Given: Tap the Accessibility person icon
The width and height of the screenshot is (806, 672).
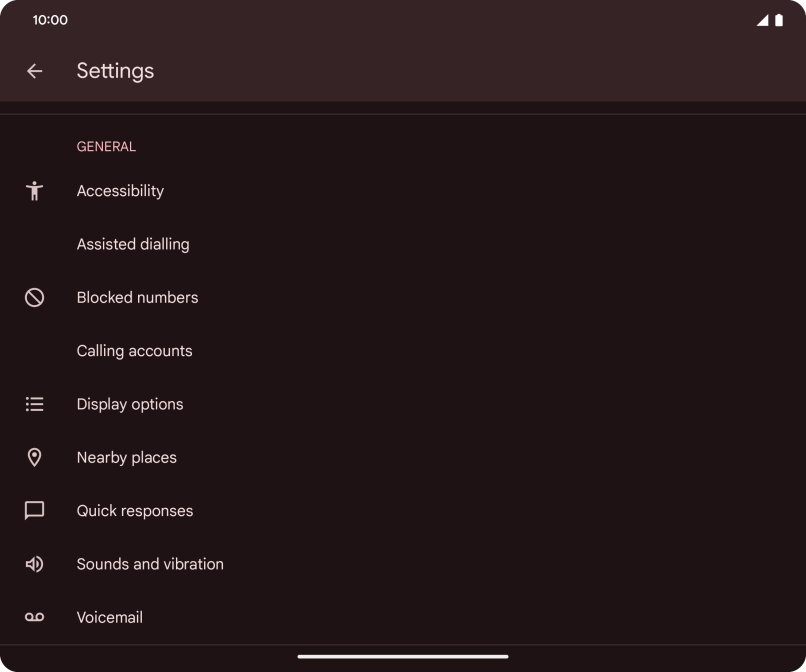Looking at the screenshot, I should [x=35, y=191].
